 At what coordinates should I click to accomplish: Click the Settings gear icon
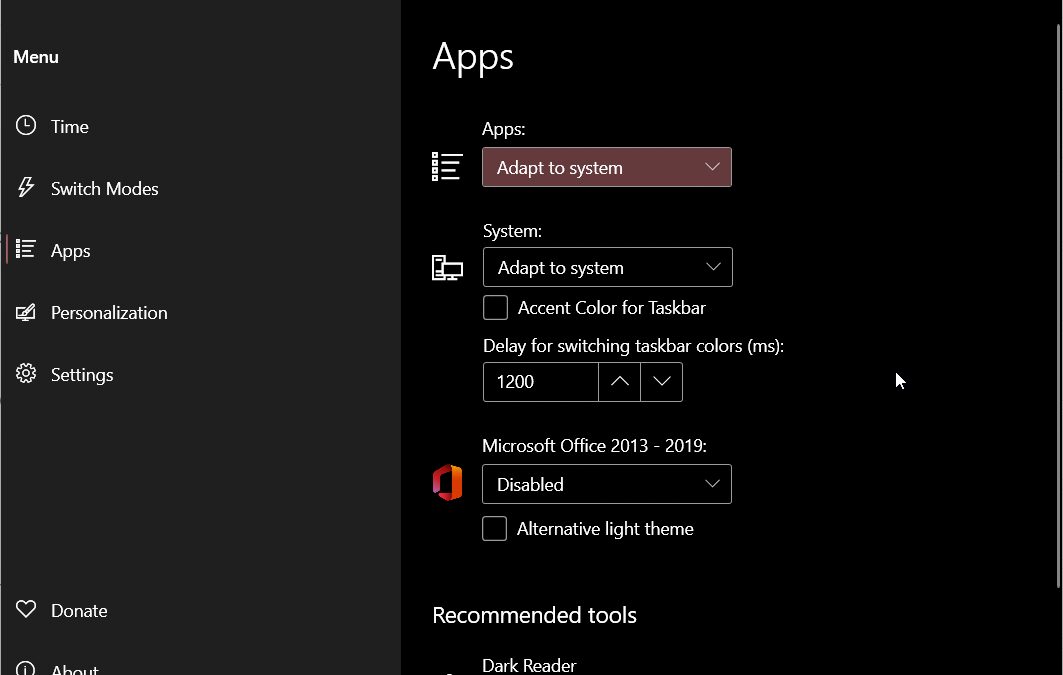coord(26,374)
